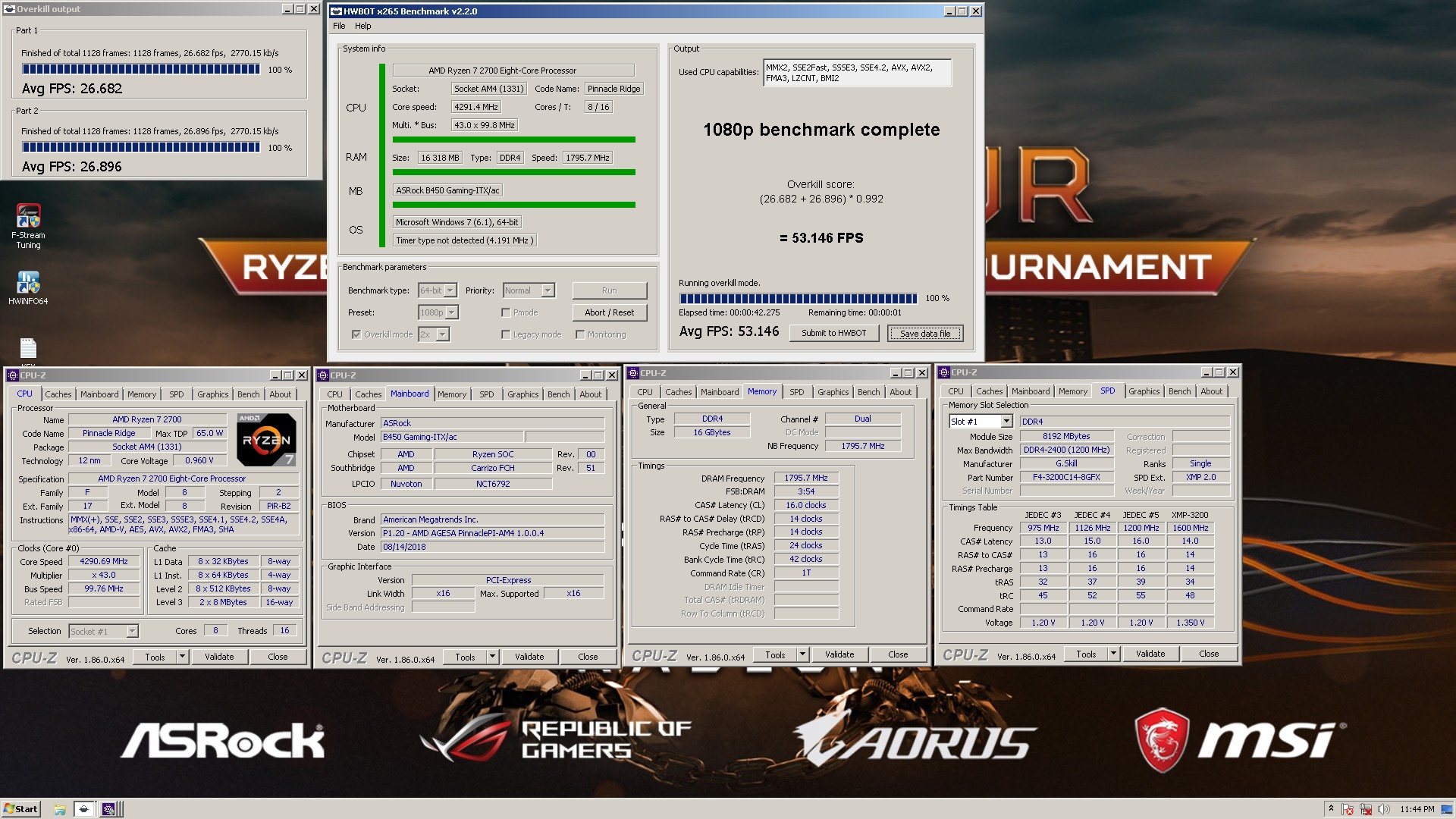
Task: Switch to Caches tab in CPU-Z CPU window
Action: tap(58, 394)
